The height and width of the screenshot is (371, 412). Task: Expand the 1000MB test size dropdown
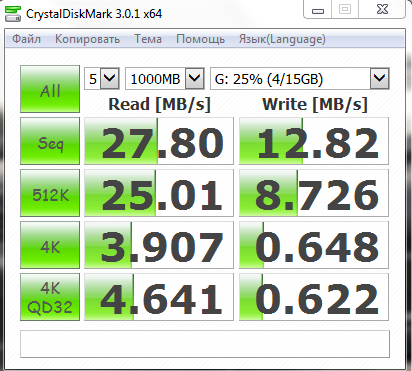coord(194,79)
